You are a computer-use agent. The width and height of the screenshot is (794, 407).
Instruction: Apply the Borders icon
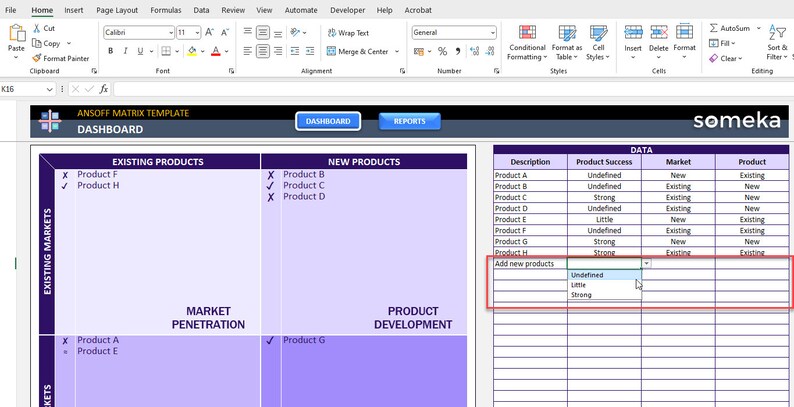click(166, 51)
